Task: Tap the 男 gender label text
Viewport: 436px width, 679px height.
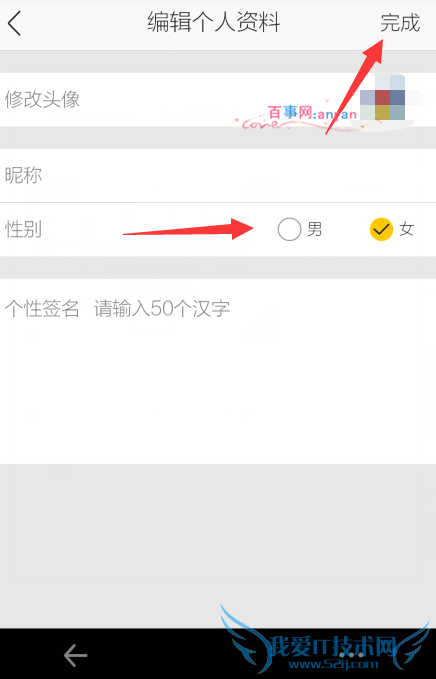Action: (315, 229)
